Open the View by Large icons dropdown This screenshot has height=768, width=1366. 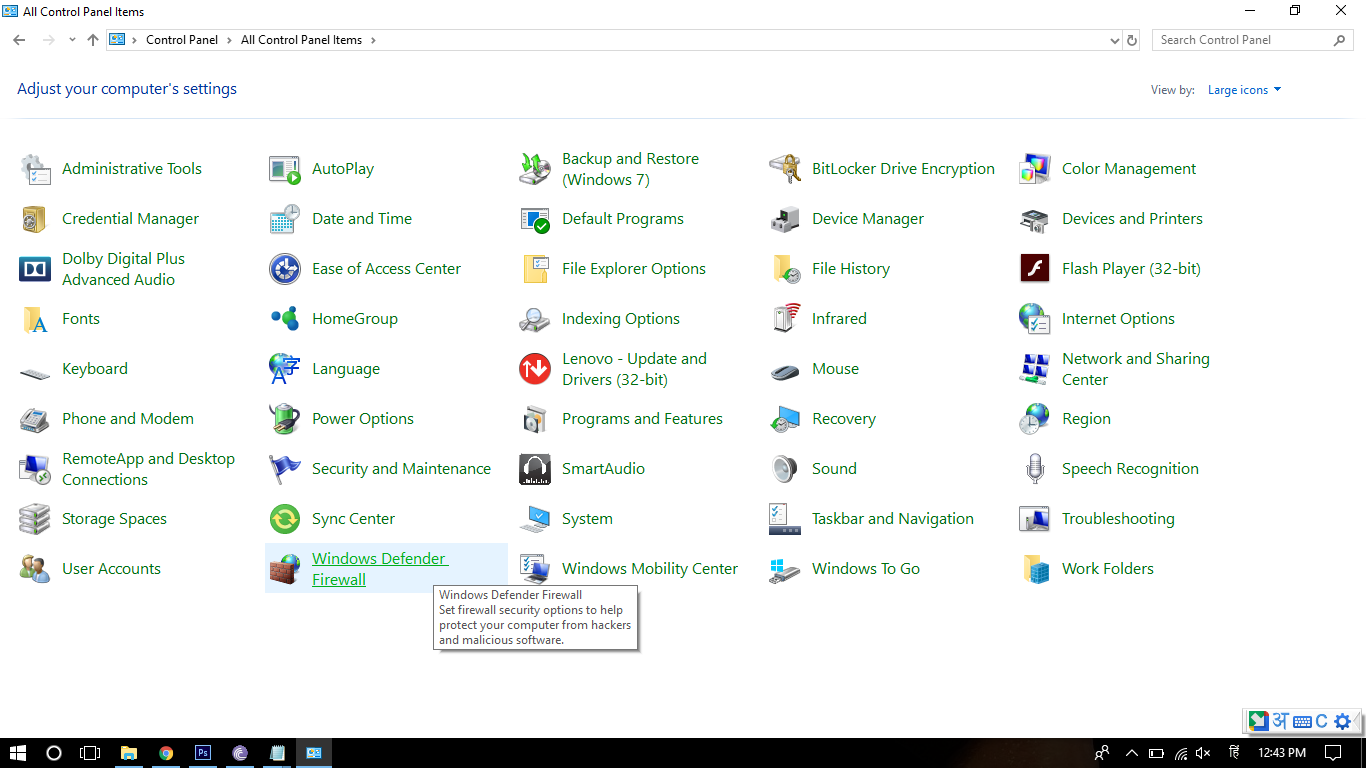pyautogui.click(x=1244, y=90)
